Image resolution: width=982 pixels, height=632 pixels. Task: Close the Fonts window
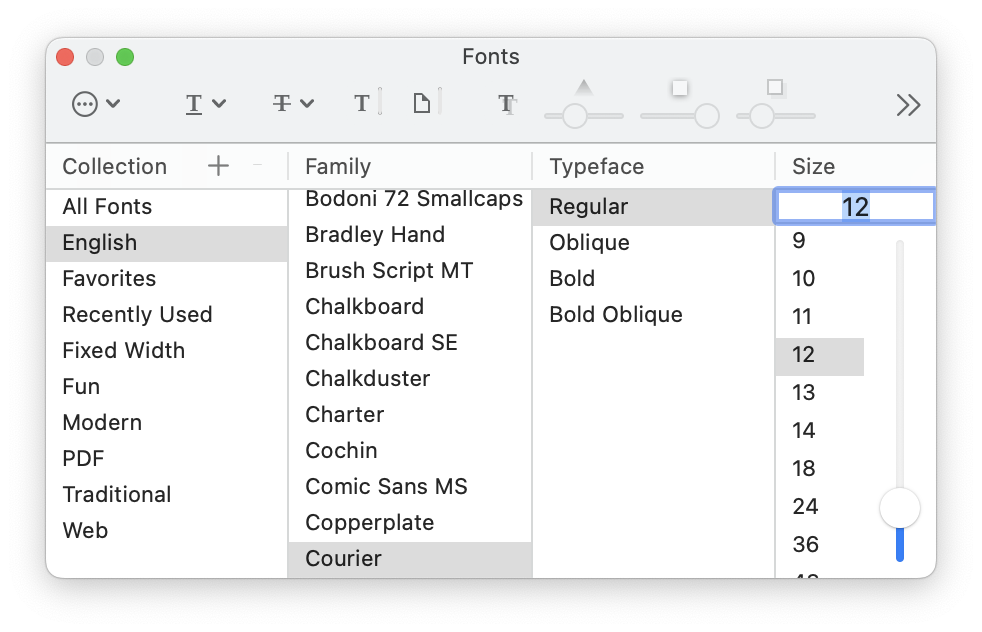65,57
